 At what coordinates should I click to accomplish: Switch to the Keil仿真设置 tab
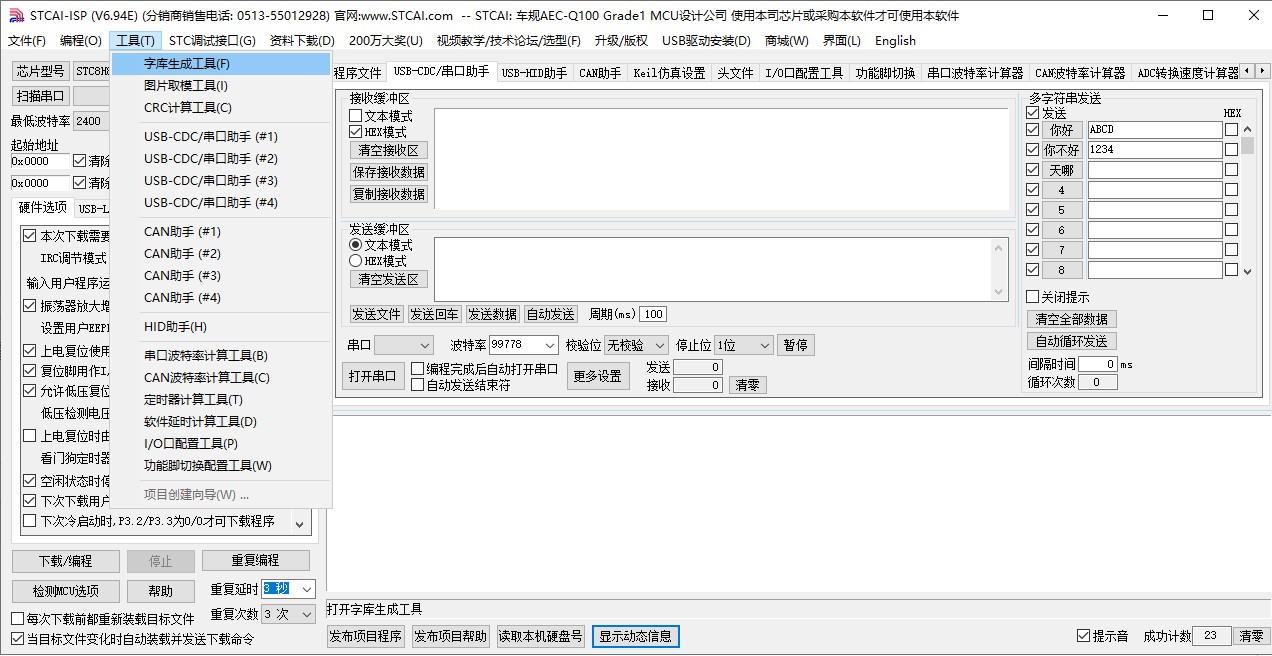(x=669, y=73)
